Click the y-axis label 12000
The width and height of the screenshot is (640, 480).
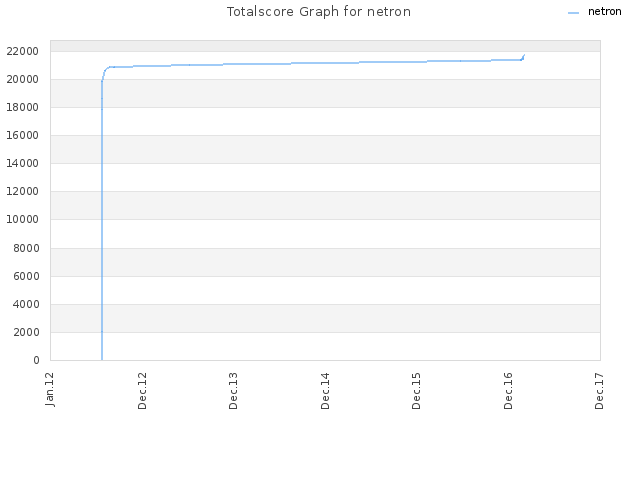(x=22, y=191)
